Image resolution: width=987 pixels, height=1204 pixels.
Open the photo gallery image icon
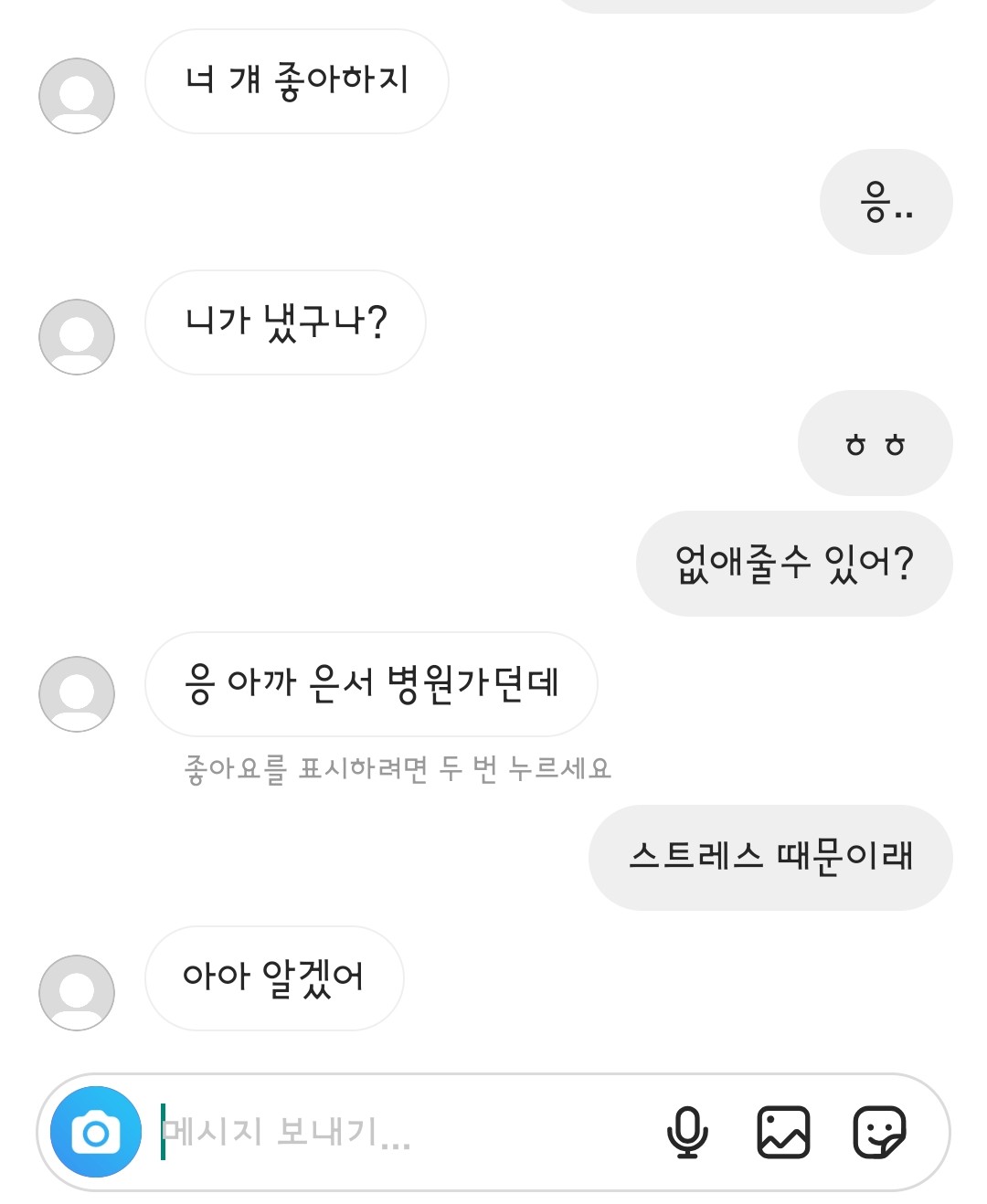coord(783,1132)
